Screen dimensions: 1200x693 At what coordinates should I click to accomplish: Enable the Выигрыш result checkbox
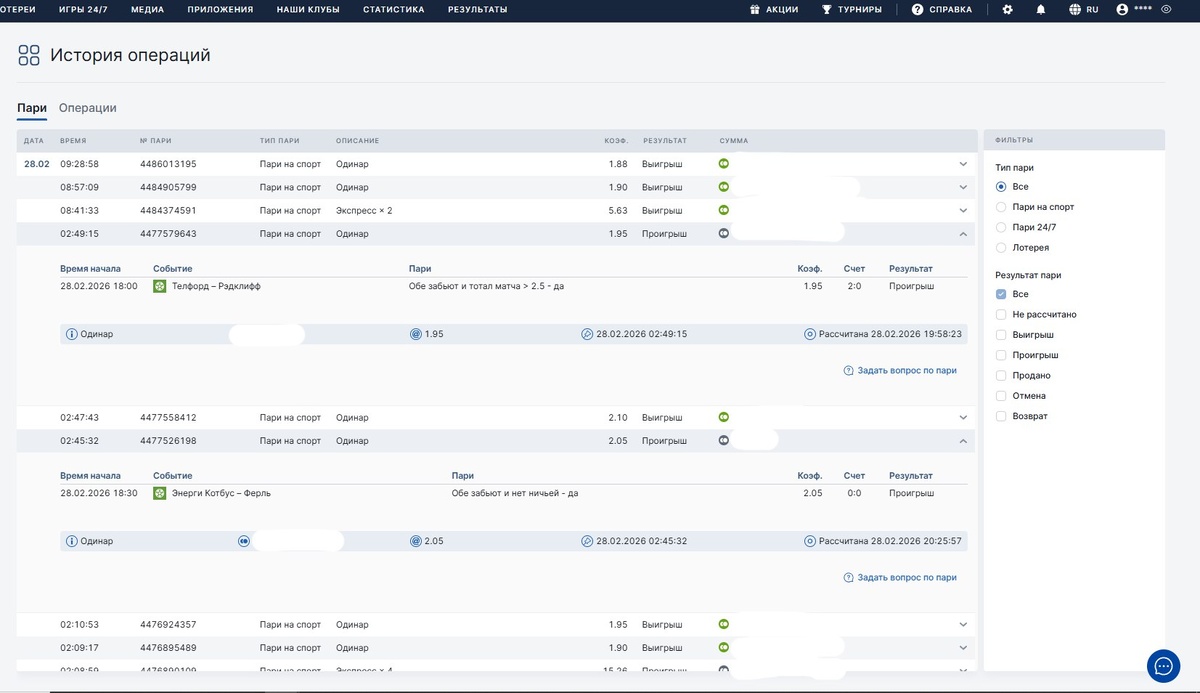1001,335
